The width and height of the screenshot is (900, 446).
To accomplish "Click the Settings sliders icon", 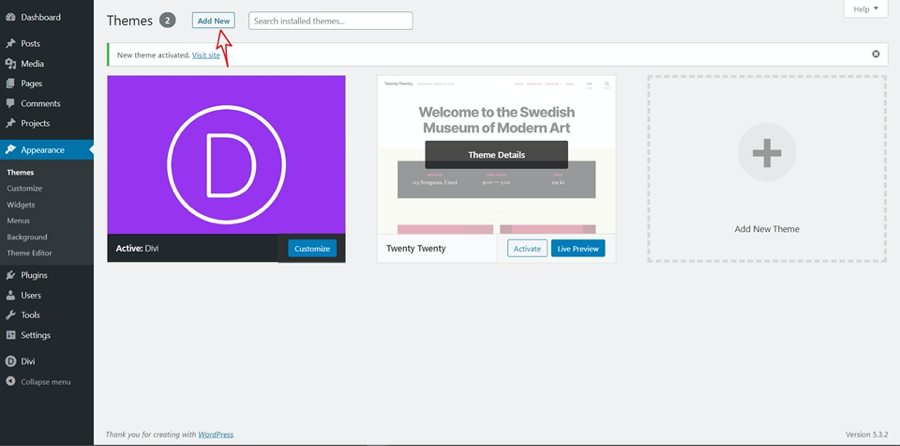I will (10, 335).
